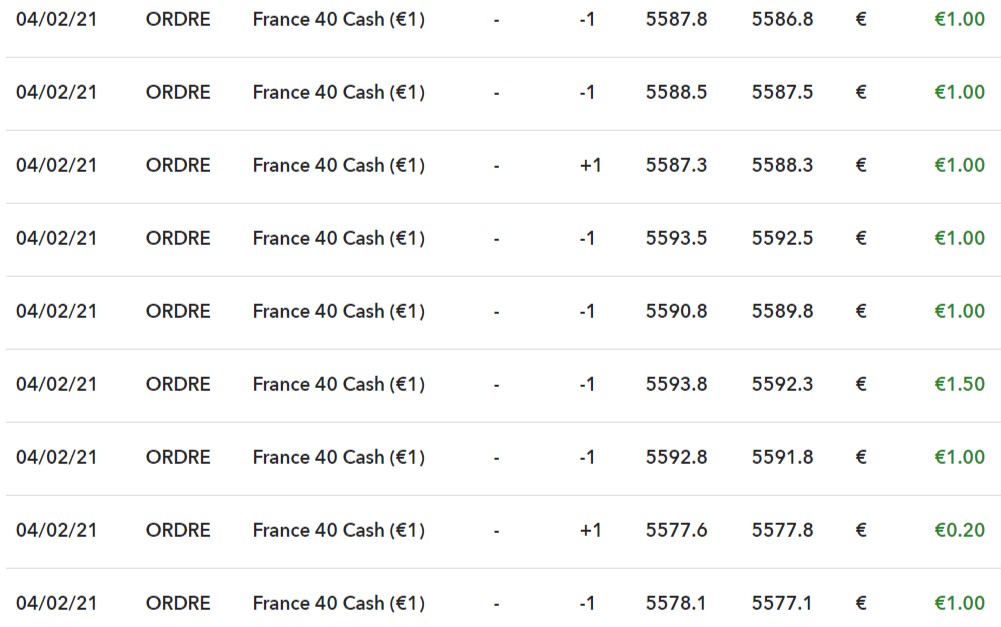Click the date in the 5578.1 row
This screenshot has width=1001, height=627.
(56, 603)
